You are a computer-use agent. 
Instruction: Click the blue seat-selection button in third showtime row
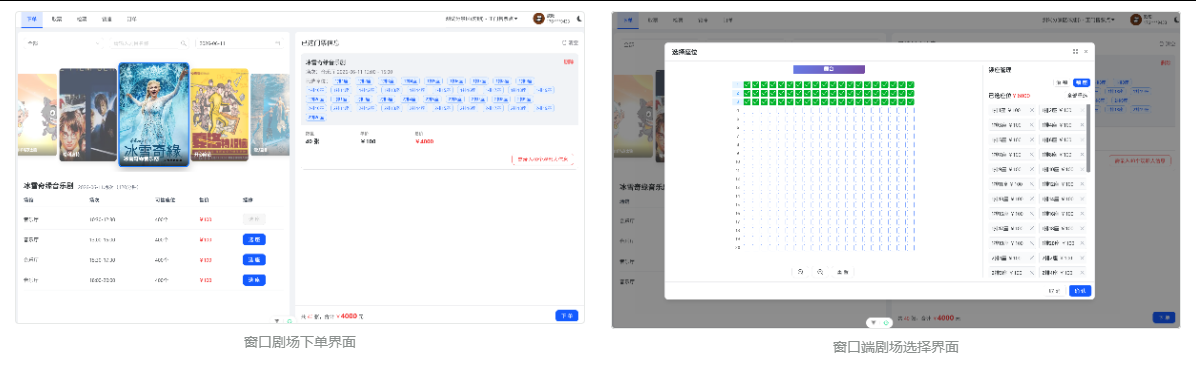click(254, 260)
